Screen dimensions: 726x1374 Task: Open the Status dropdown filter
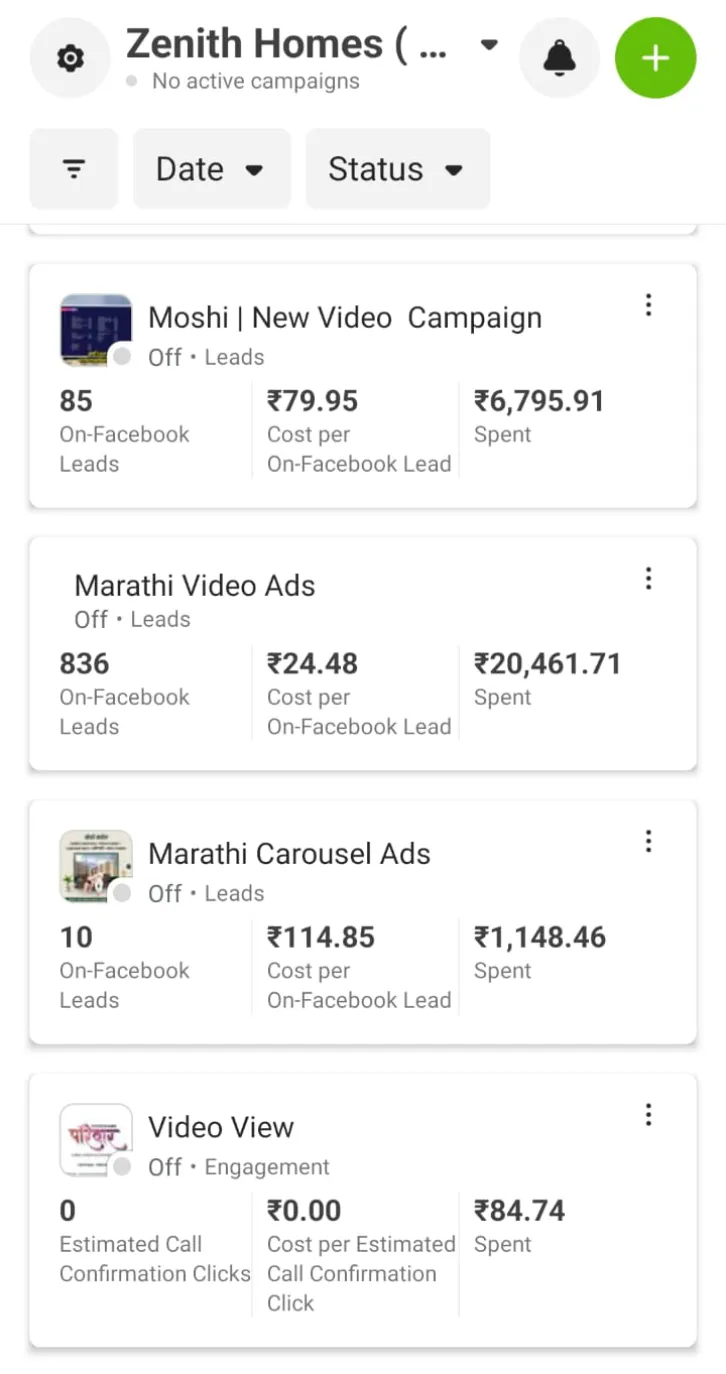pos(397,169)
